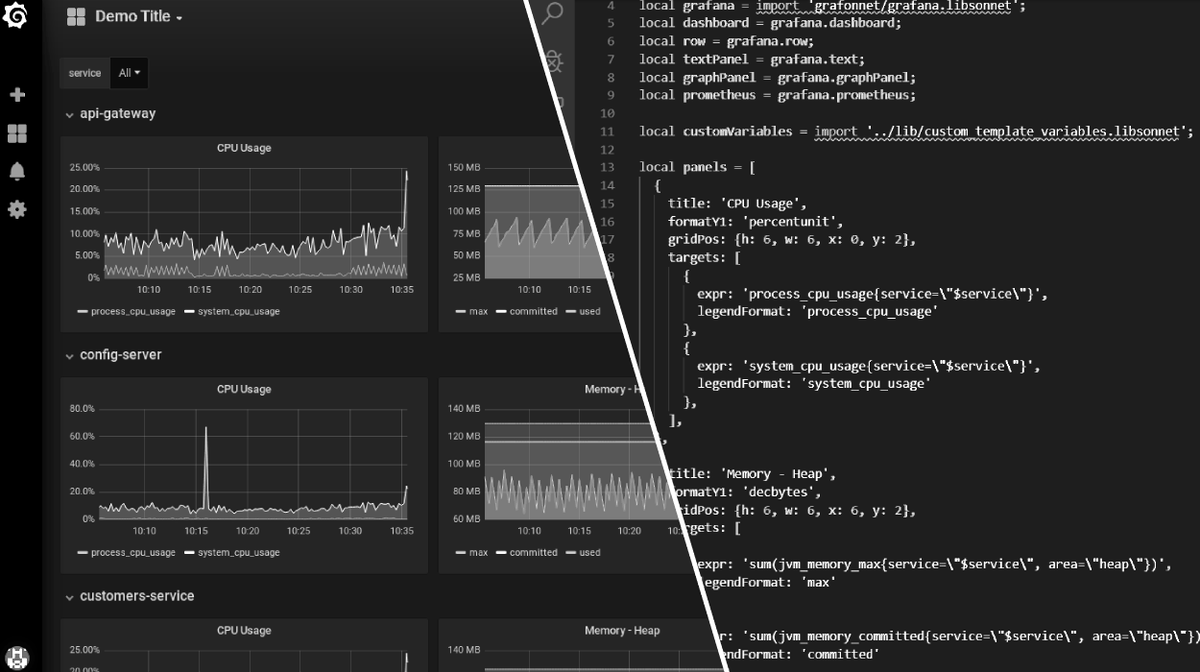The image size is (1200, 672).
Task: Open the Configuration gear icon
Action: (17, 209)
